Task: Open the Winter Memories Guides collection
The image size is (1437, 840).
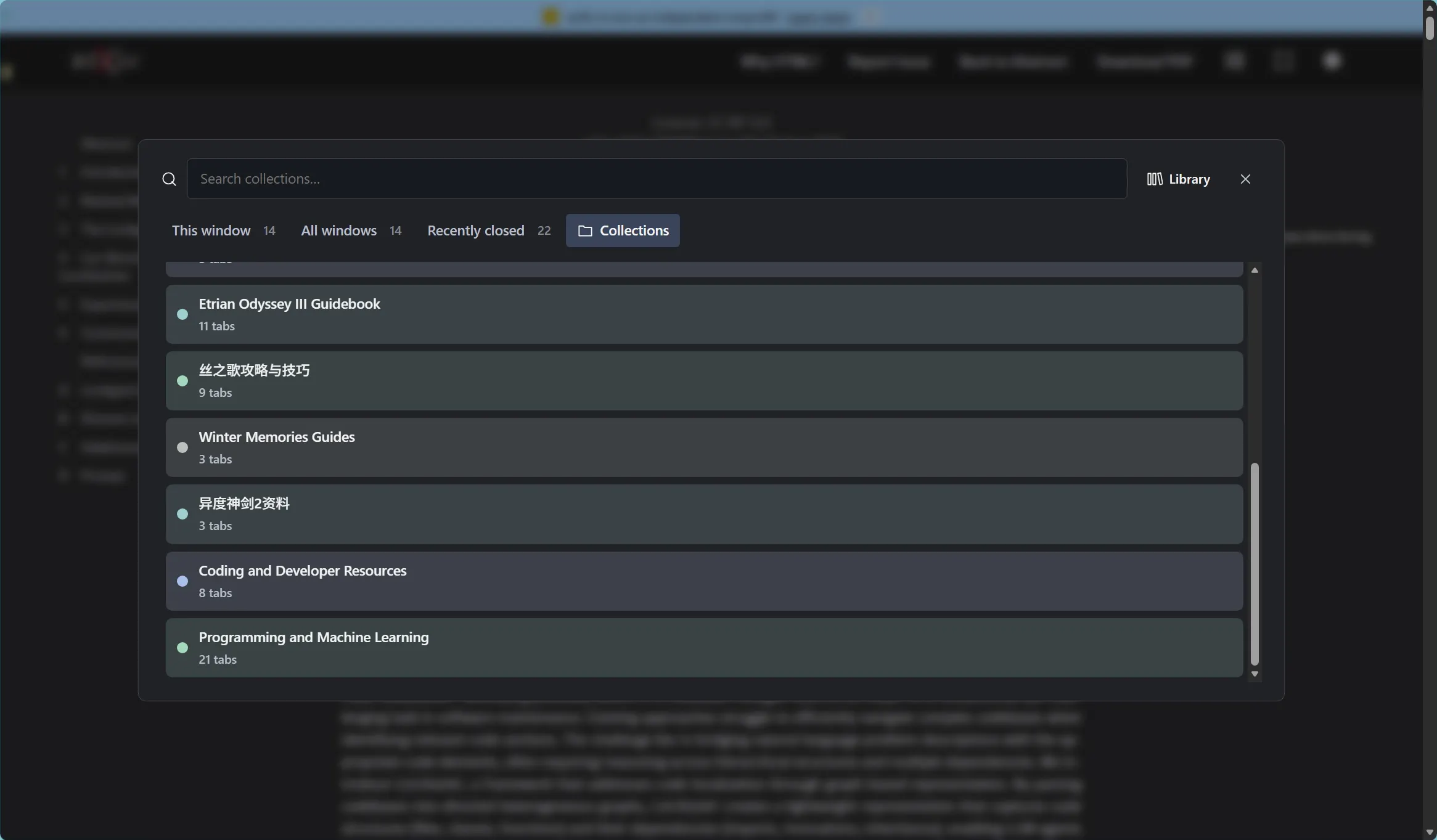Action: point(704,447)
